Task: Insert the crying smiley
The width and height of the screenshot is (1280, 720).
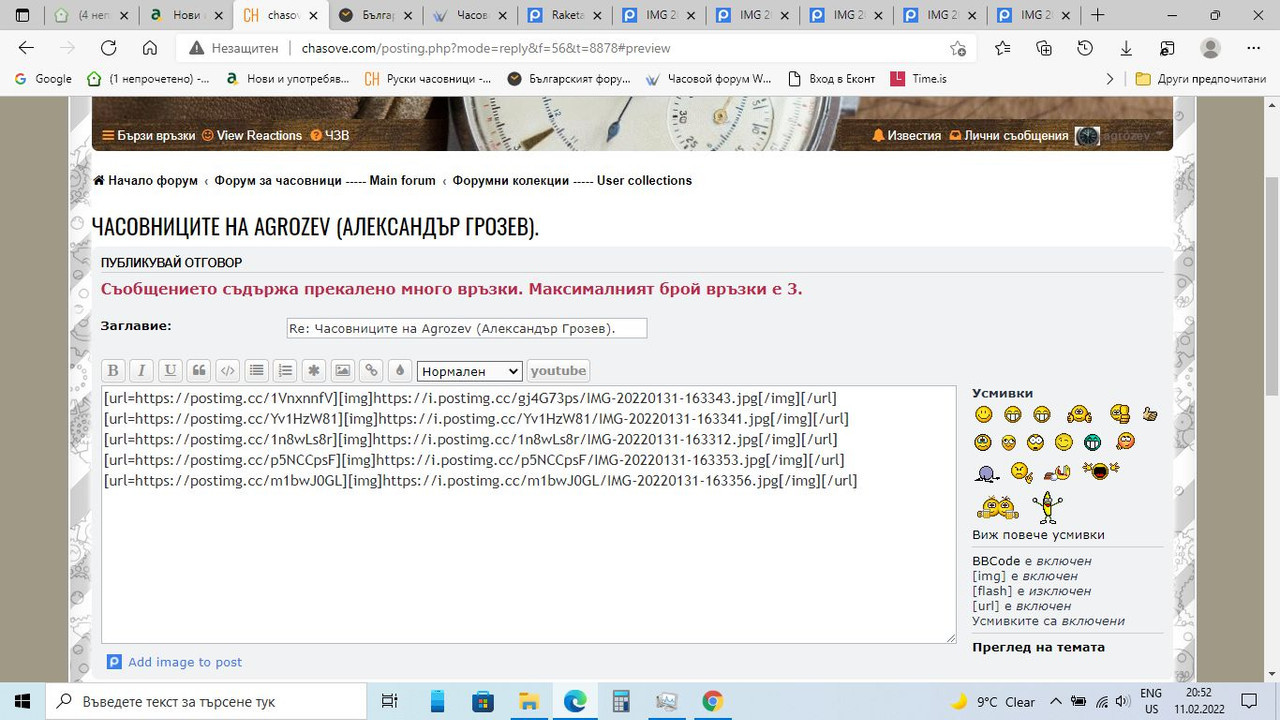Action: (x=984, y=442)
